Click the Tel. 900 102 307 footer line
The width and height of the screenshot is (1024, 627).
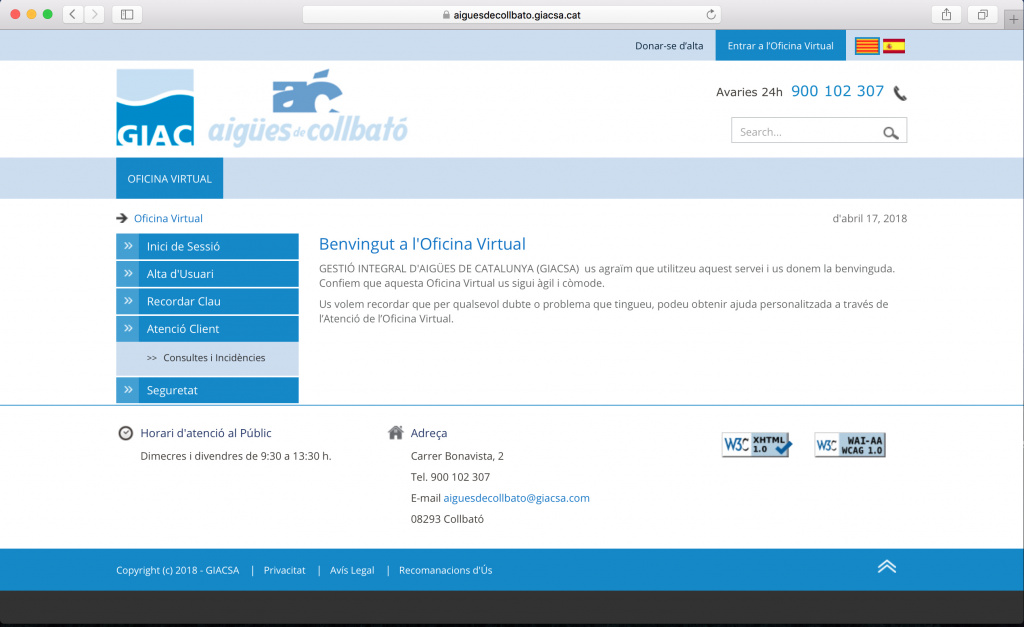click(450, 477)
